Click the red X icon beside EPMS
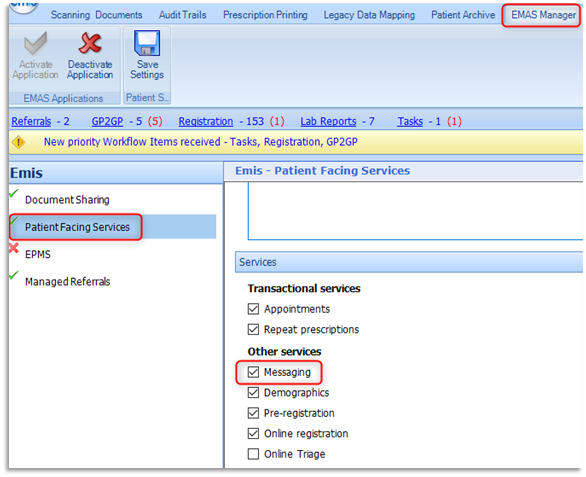Screen dimensions: 586x477 (x=14, y=248)
